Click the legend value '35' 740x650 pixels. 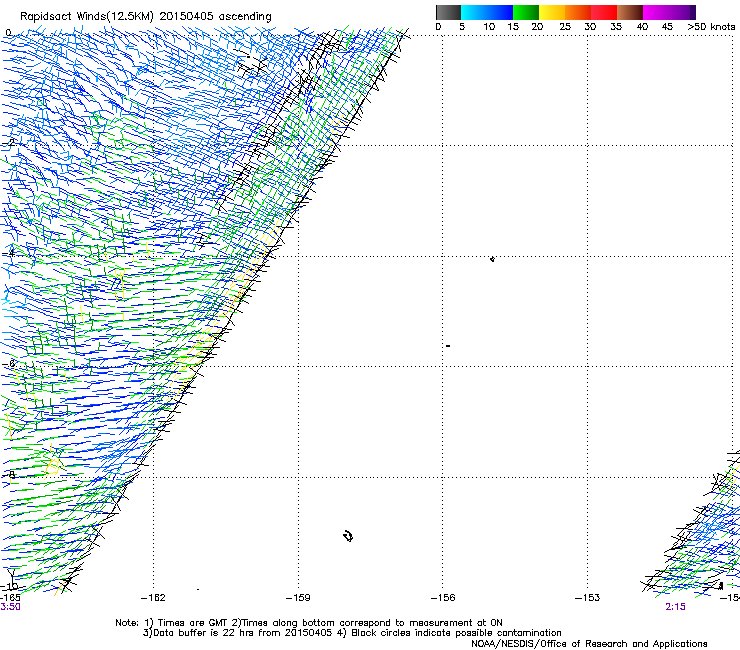(x=616, y=26)
